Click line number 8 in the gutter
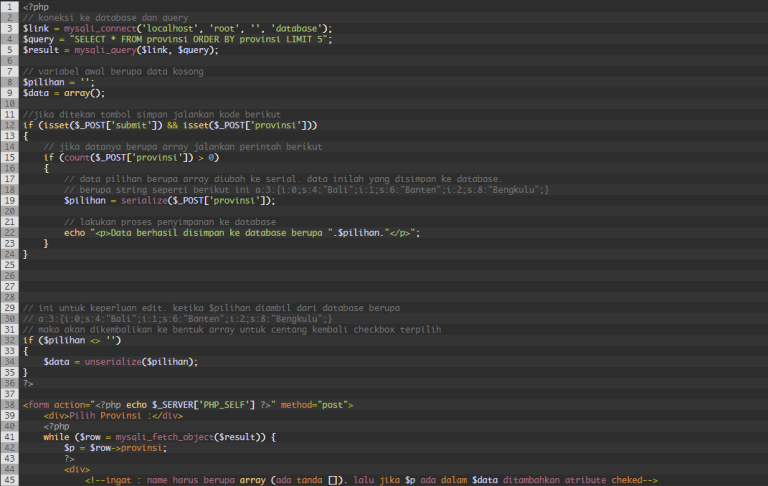 click(x=10, y=82)
